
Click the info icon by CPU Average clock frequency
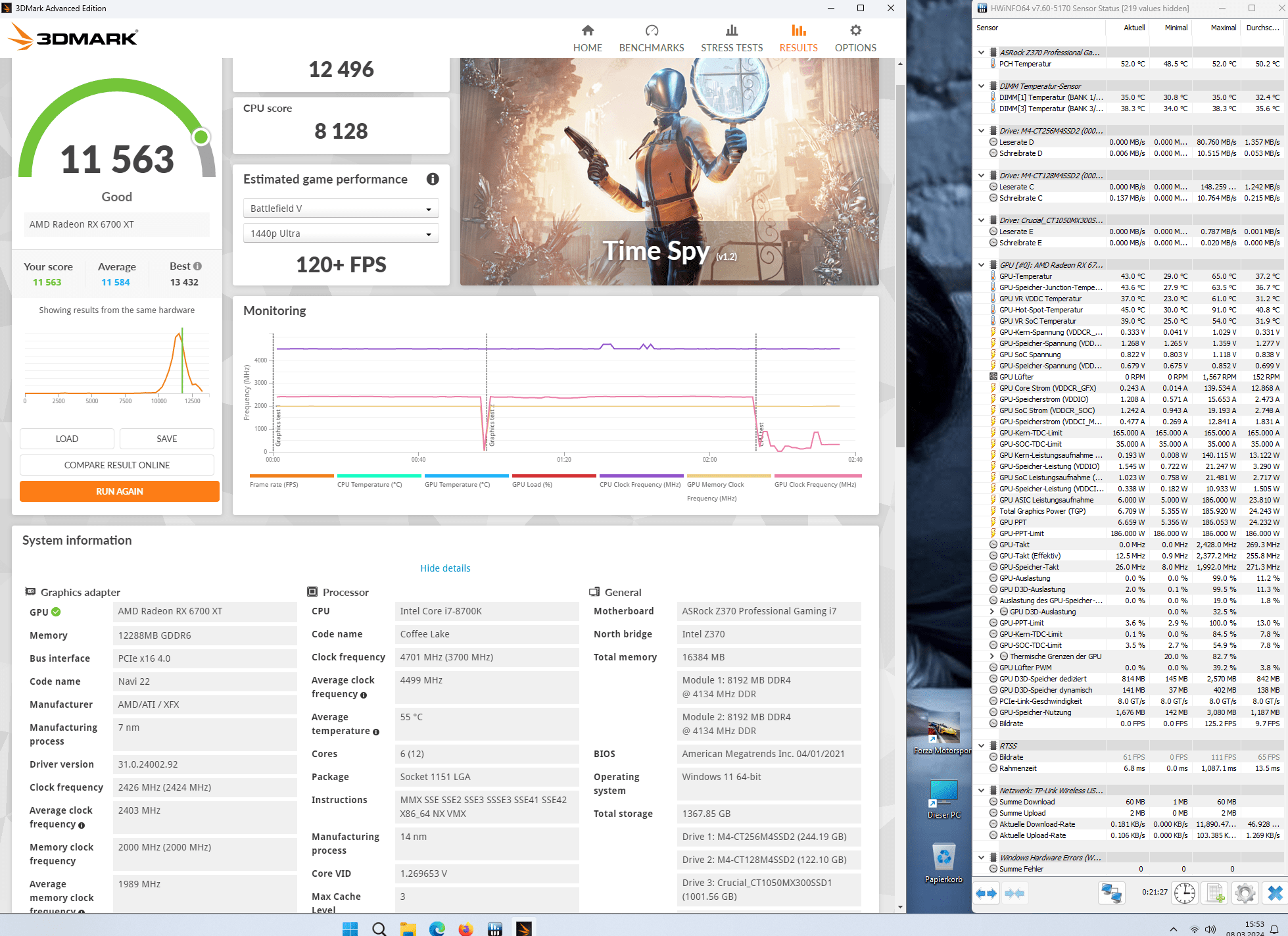coord(364,695)
